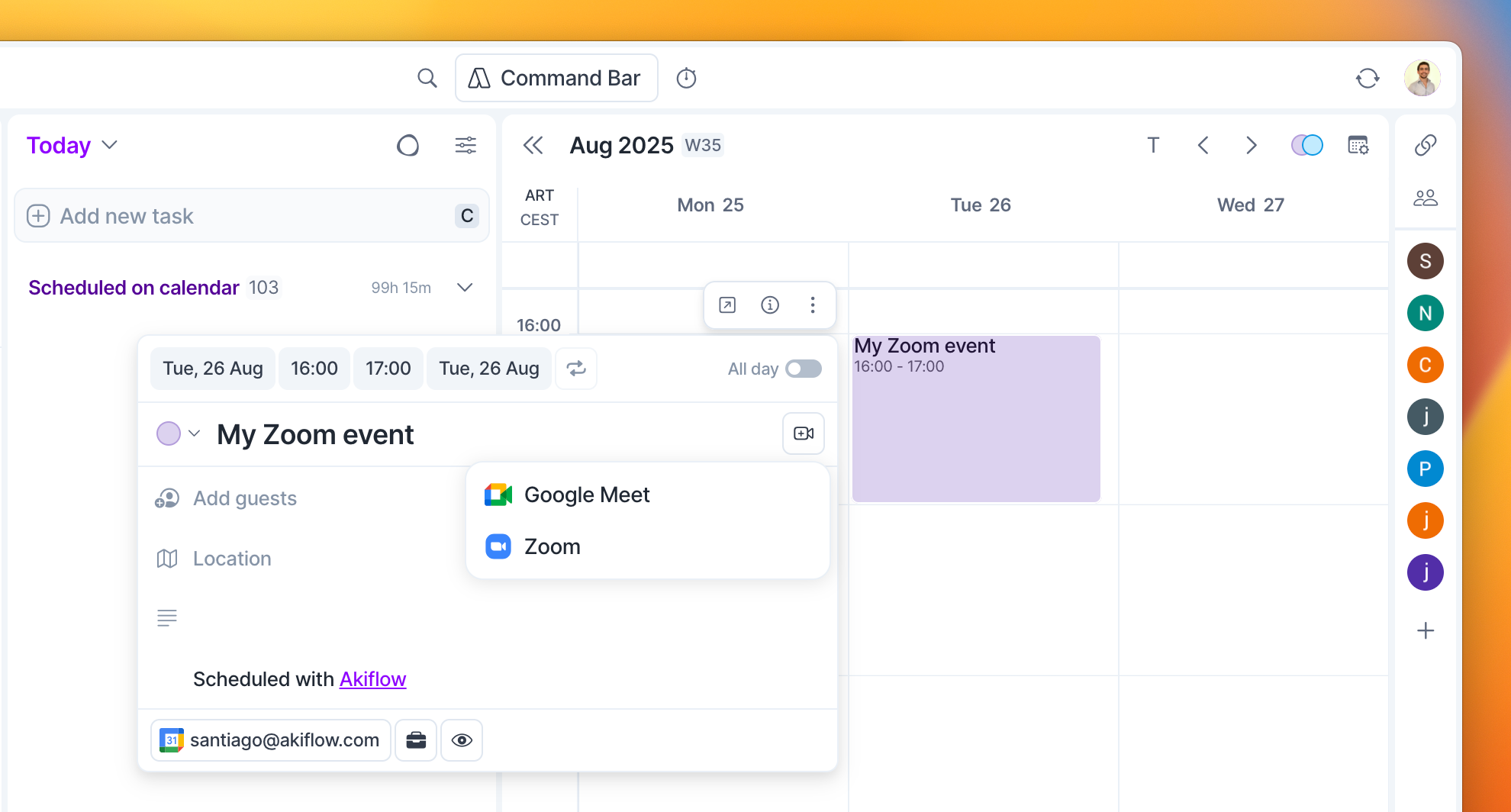
Task: Select the orange C avatar
Action: pos(1426,365)
